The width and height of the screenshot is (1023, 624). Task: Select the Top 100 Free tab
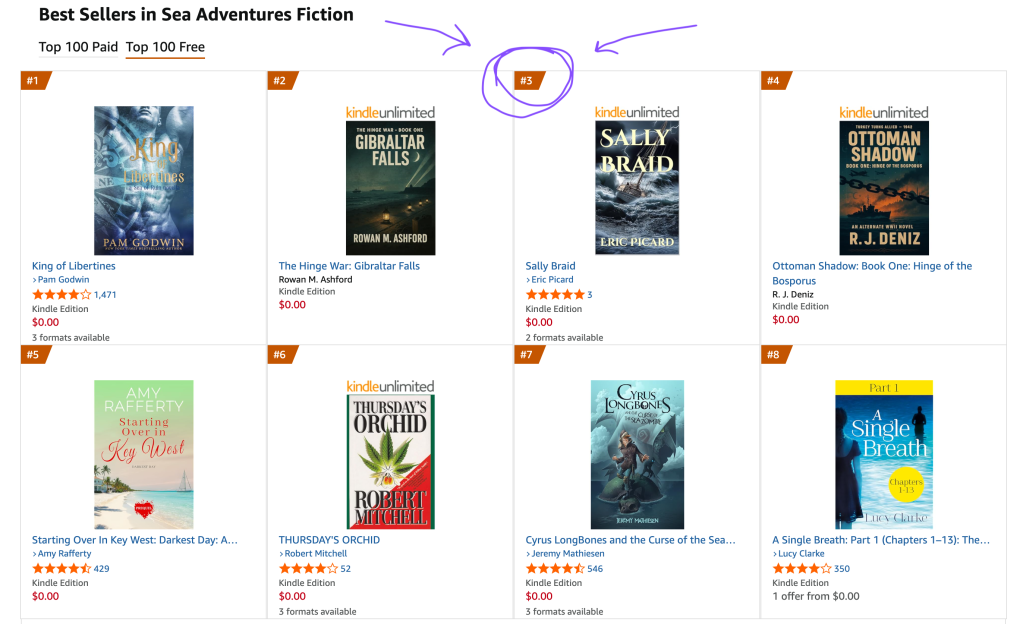(x=165, y=47)
